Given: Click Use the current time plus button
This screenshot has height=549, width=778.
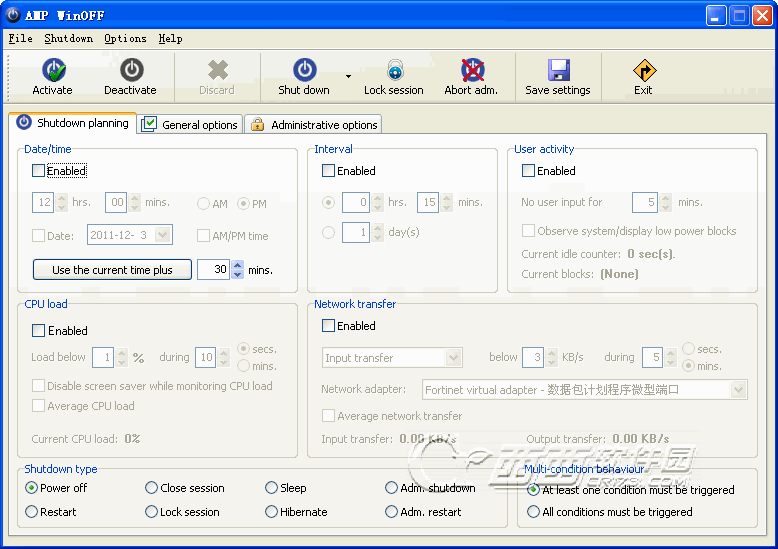Looking at the screenshot, I should 112,270.
